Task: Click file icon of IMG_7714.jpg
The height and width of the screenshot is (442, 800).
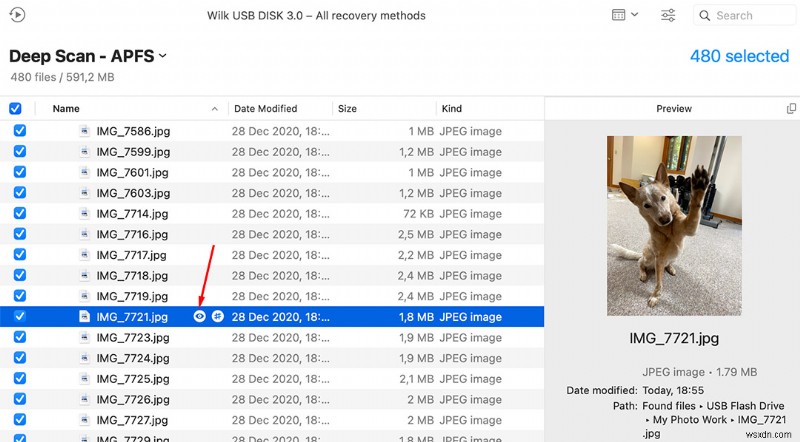Action: tap(85, 213)
